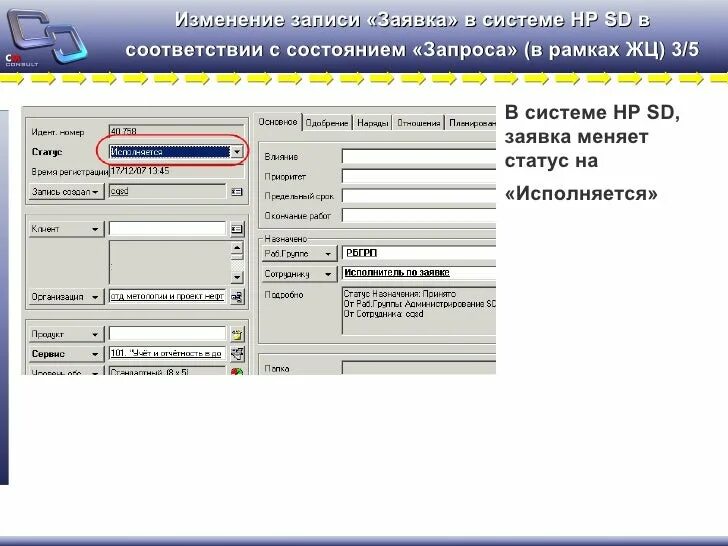Viewport: 728px width, 546px height.
Task: Open the Раб.Группе dropdown button
Action: pyautogui.click(x=299, y=254)
